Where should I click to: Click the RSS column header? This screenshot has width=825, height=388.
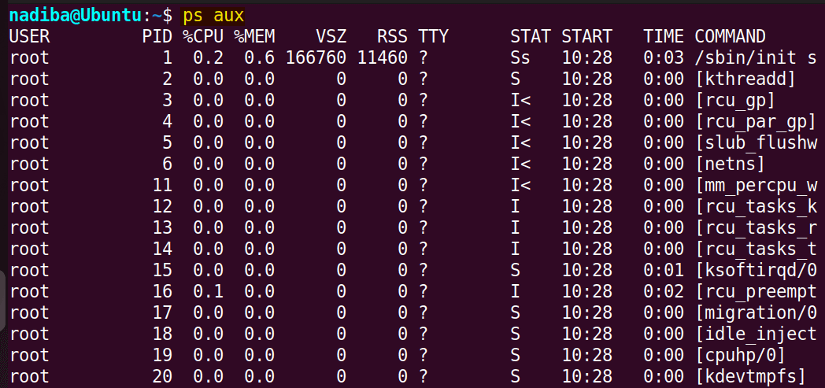[393, 36]
